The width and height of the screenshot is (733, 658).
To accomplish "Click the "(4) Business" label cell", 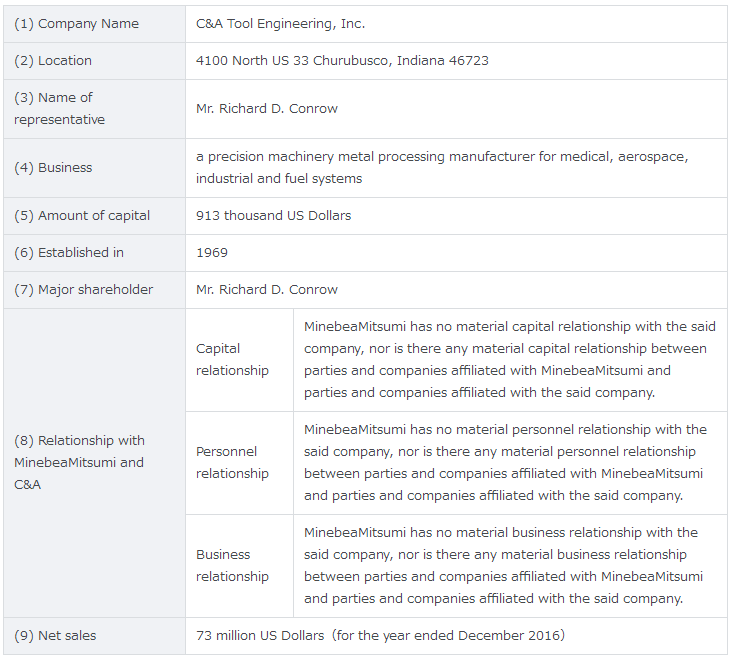I will click(x=53, y=168).
